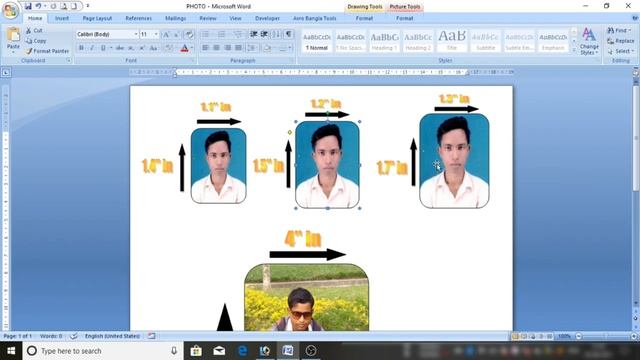Open Clipboard pane dialog launcher
The width and height of the screenshot is (640, 360).
click(x=68, y=60)
